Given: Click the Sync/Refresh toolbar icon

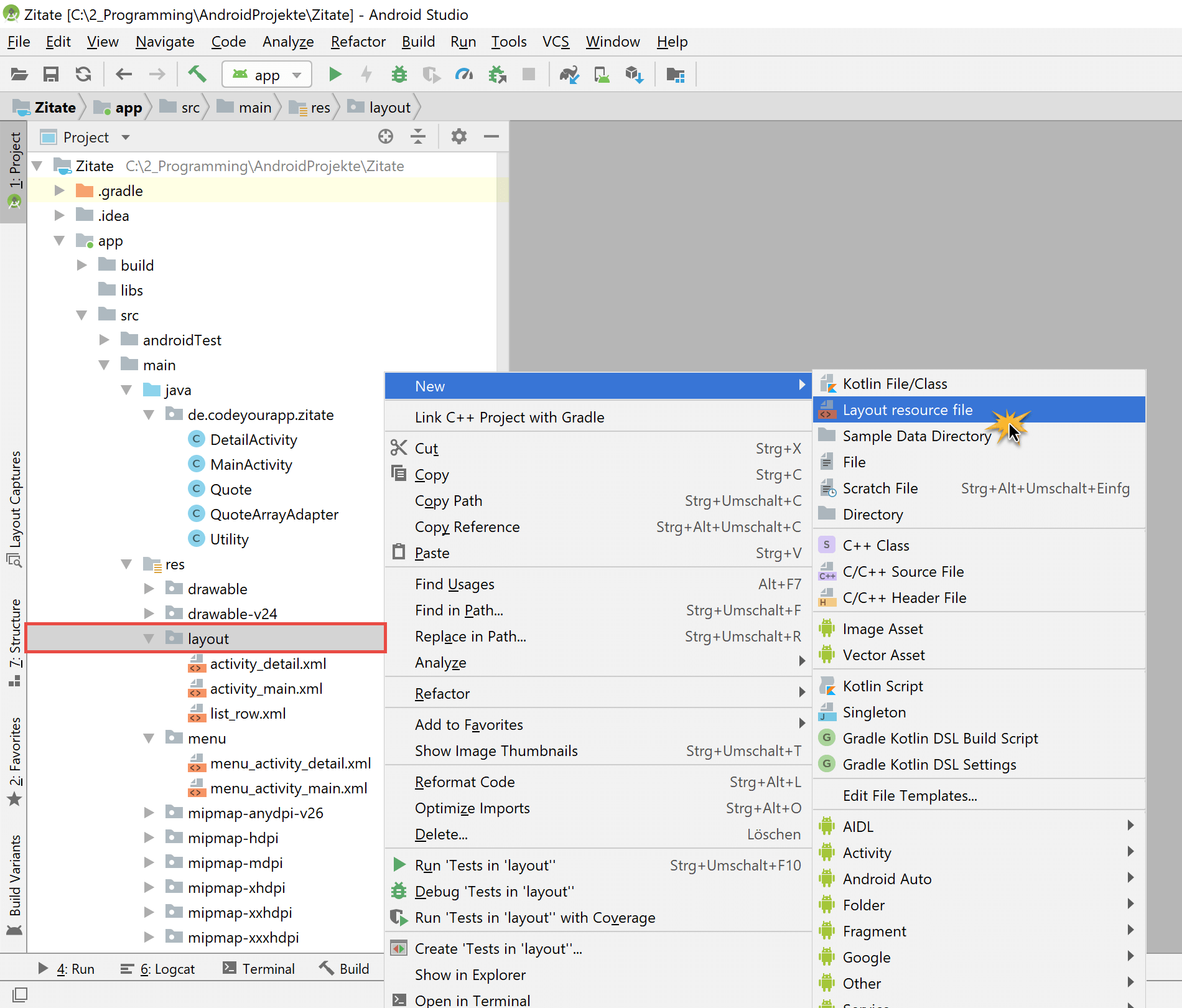Looking at the screenshot, I should (x=83, y=75).
